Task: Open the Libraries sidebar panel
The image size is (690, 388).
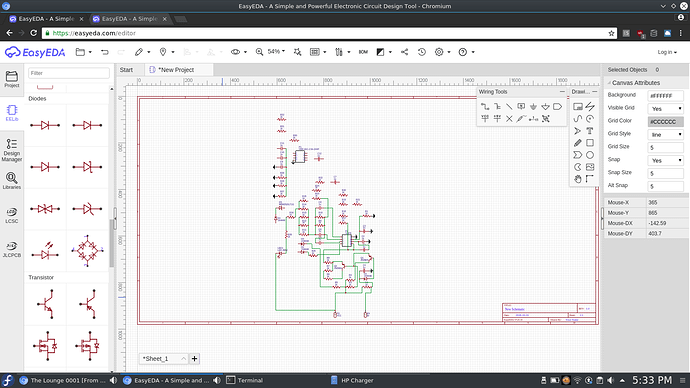Action: click(x=12, y=181)
